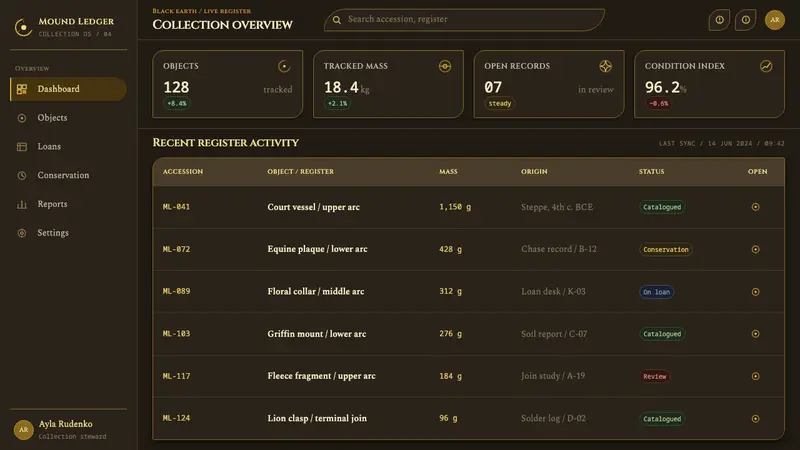Click the search magnifier icon
Viewport: 800px width, 450px height.
coord(337,20)
